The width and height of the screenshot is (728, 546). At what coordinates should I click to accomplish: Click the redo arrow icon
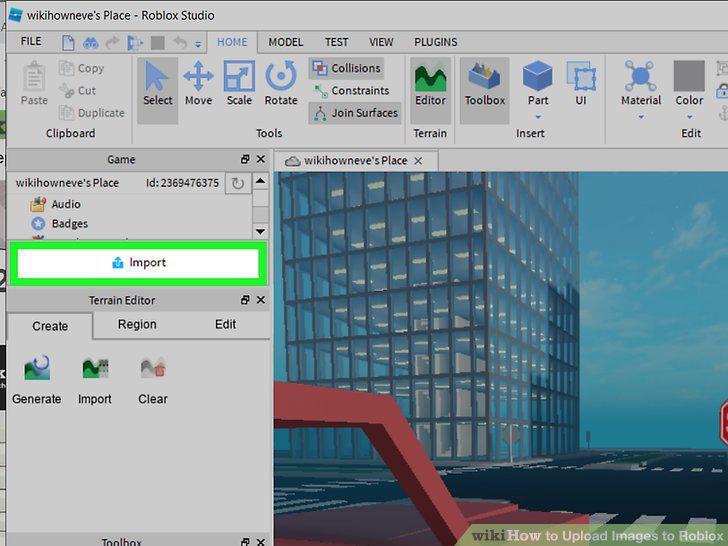coord(113,43)
